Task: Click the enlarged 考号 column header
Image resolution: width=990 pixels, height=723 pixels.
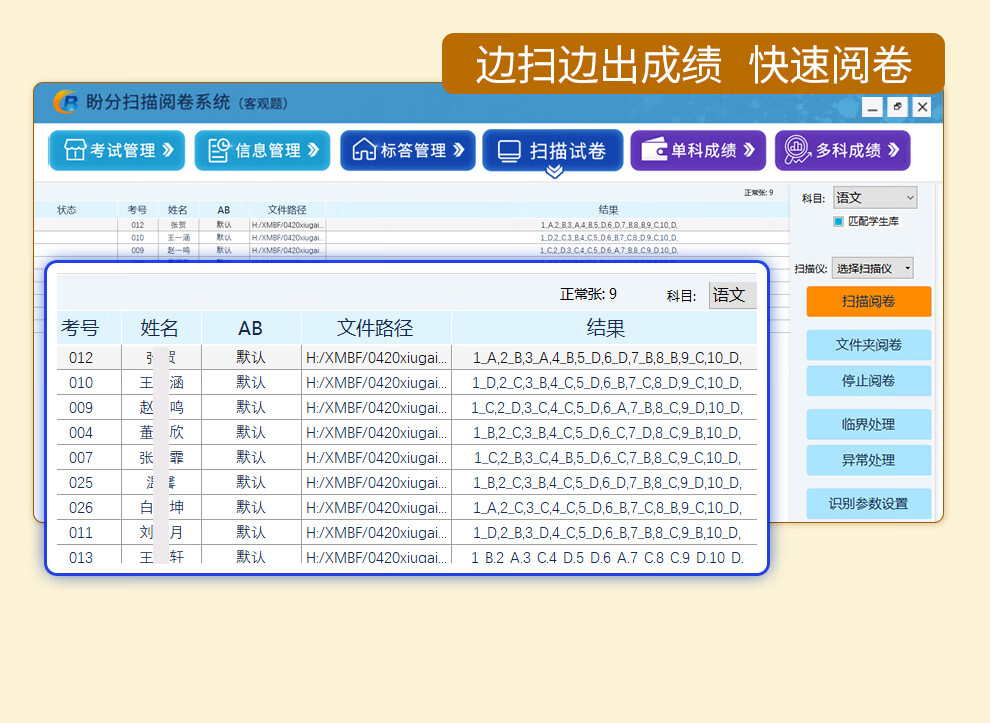Action: point(80,328)
